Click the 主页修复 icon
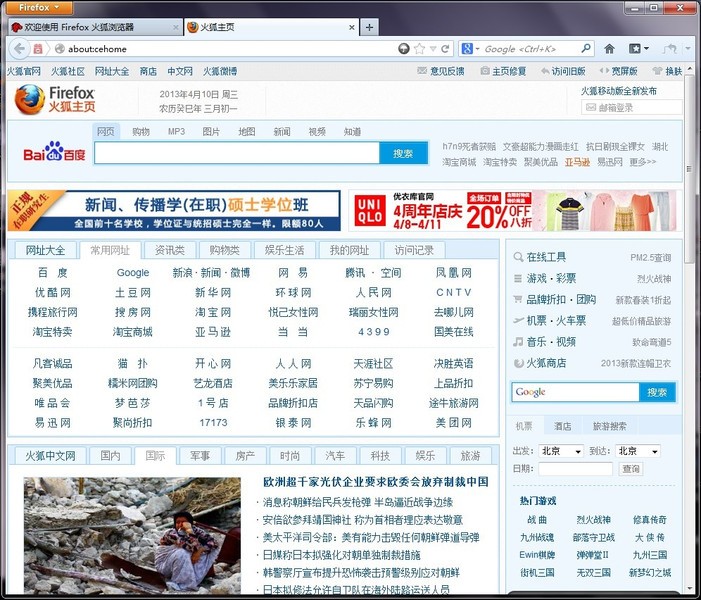This screenshot has height=600, width=701. pos(485,71)
